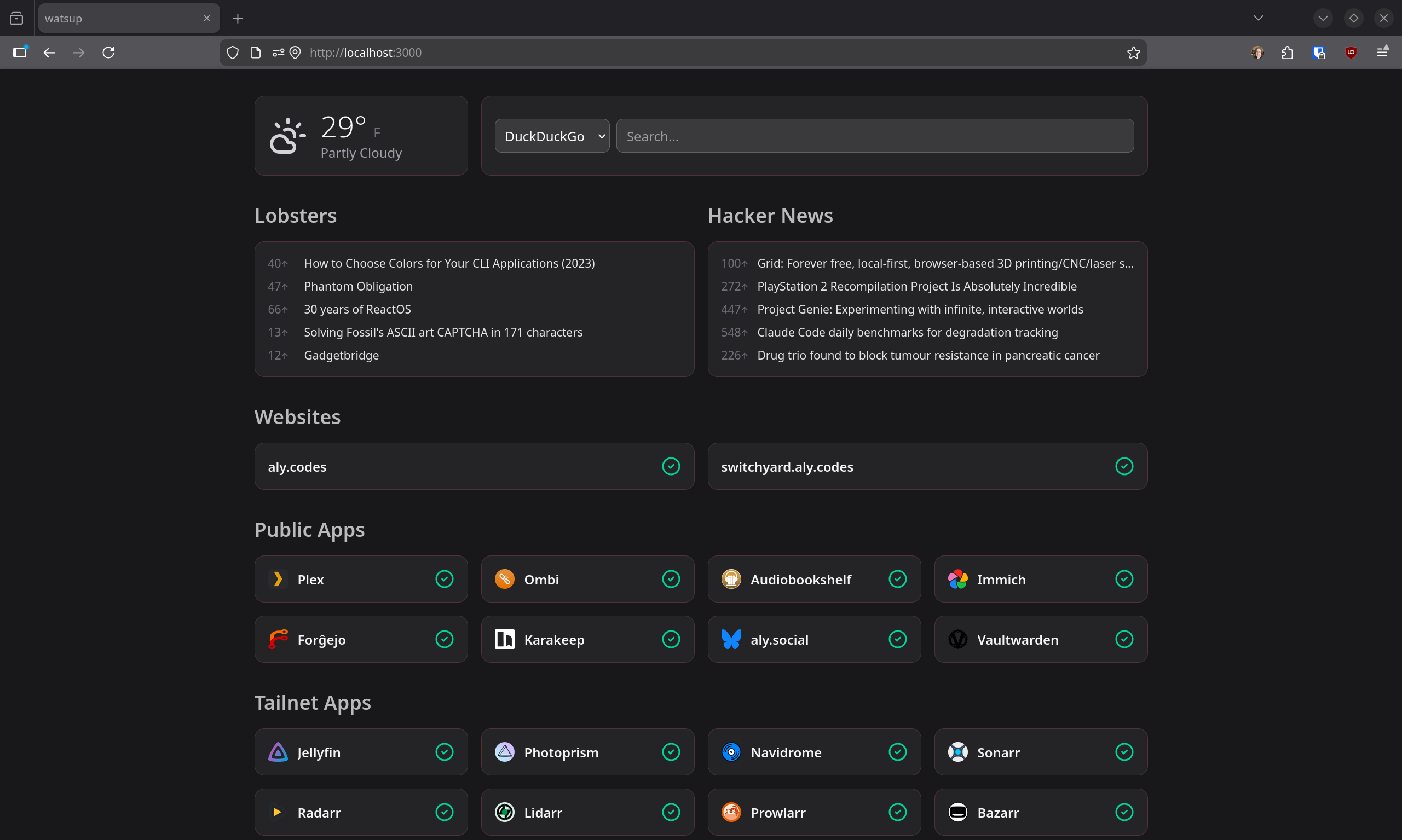Image resolution: width=1402 pixels, height=840 pixels.
Task: Click the page info document icon
Action: coord(256,53)
